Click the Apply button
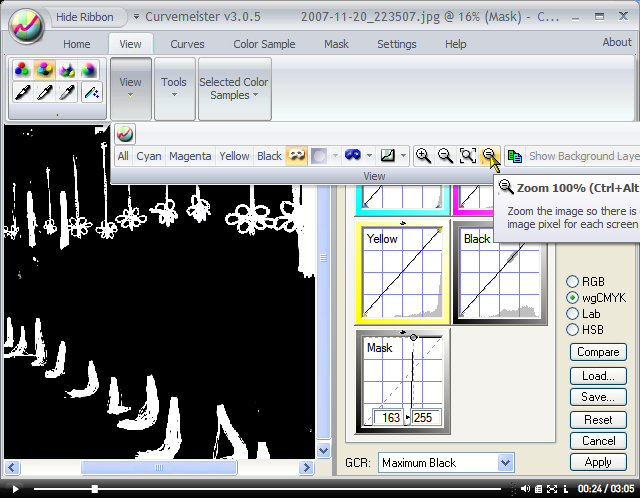Screen dimensions: 640x498 pos(598,462)
